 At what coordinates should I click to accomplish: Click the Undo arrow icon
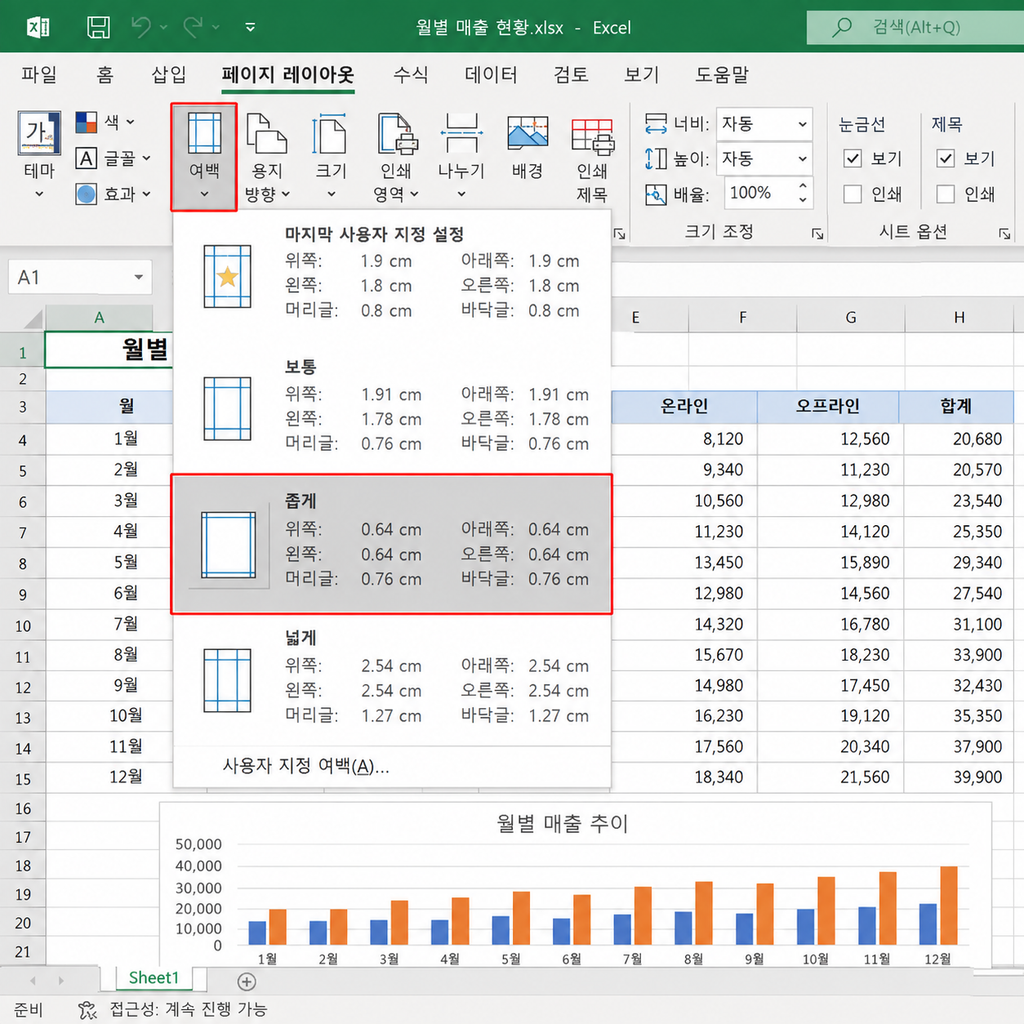tap(141, 27)
